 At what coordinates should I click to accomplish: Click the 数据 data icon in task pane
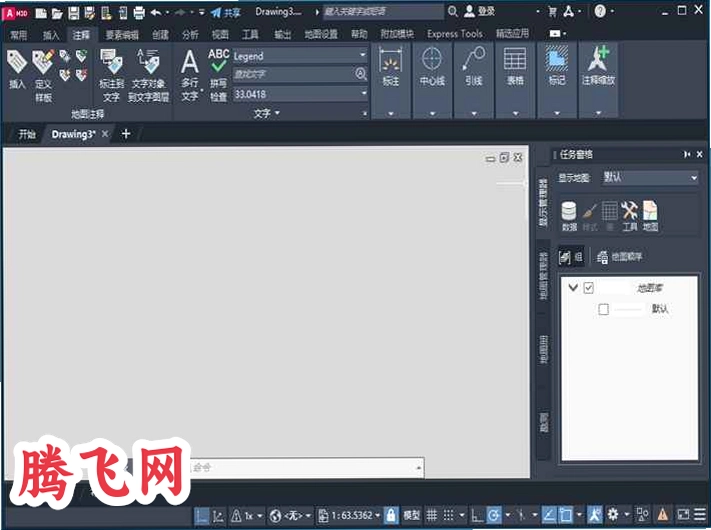point(569,216)
